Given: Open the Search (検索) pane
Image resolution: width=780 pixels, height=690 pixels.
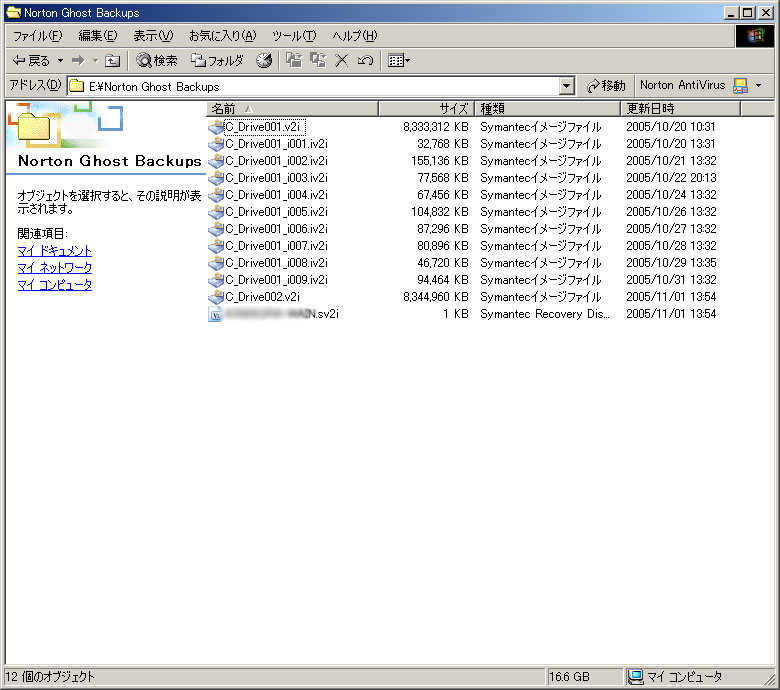Looking at the screenshot, I should point(157,60).
